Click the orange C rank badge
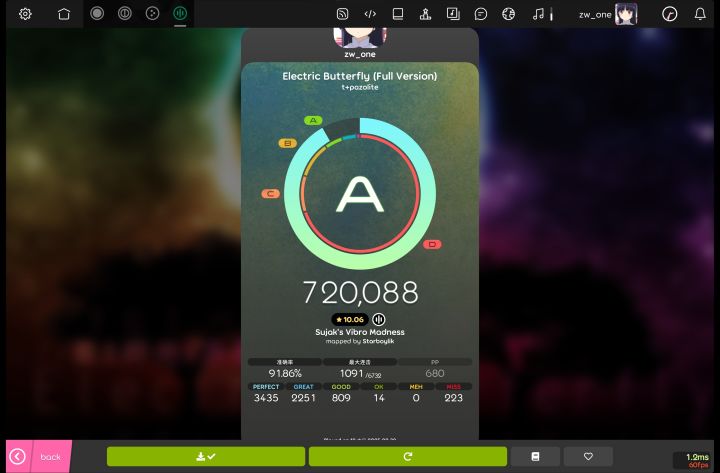Screen dimensions: 720x473 [270, 194]
